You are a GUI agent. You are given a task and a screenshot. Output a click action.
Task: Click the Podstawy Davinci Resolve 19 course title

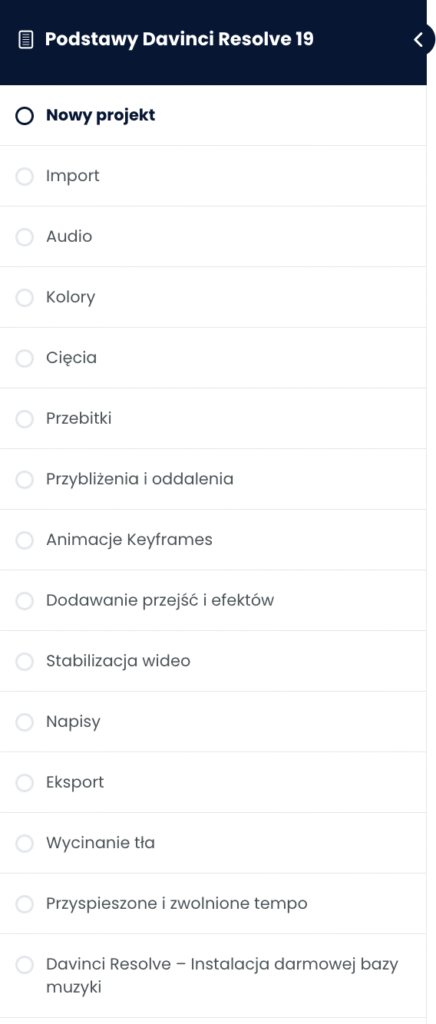[179, 40]
